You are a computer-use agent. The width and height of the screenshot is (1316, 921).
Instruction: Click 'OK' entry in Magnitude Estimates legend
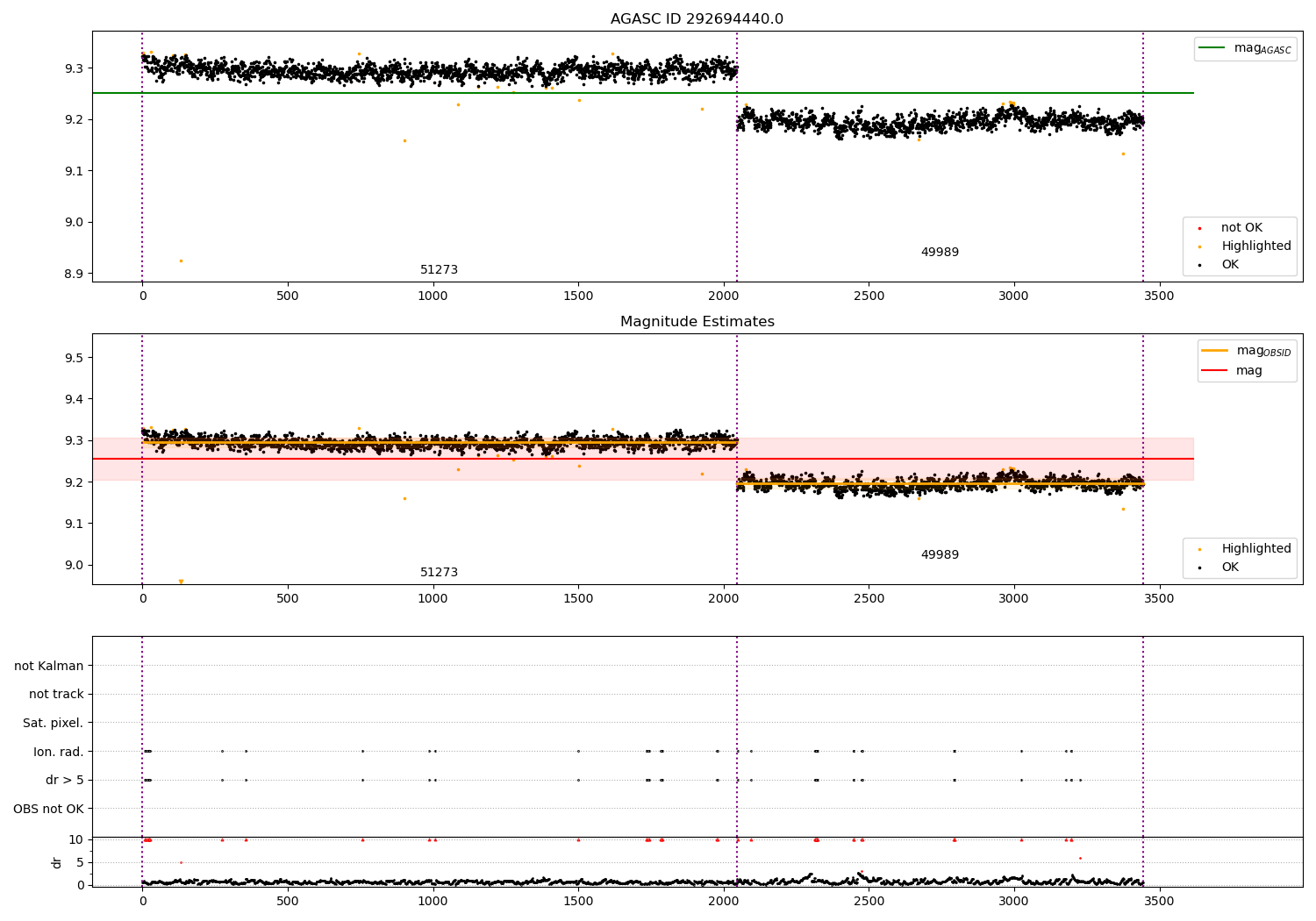[1230, 568]
